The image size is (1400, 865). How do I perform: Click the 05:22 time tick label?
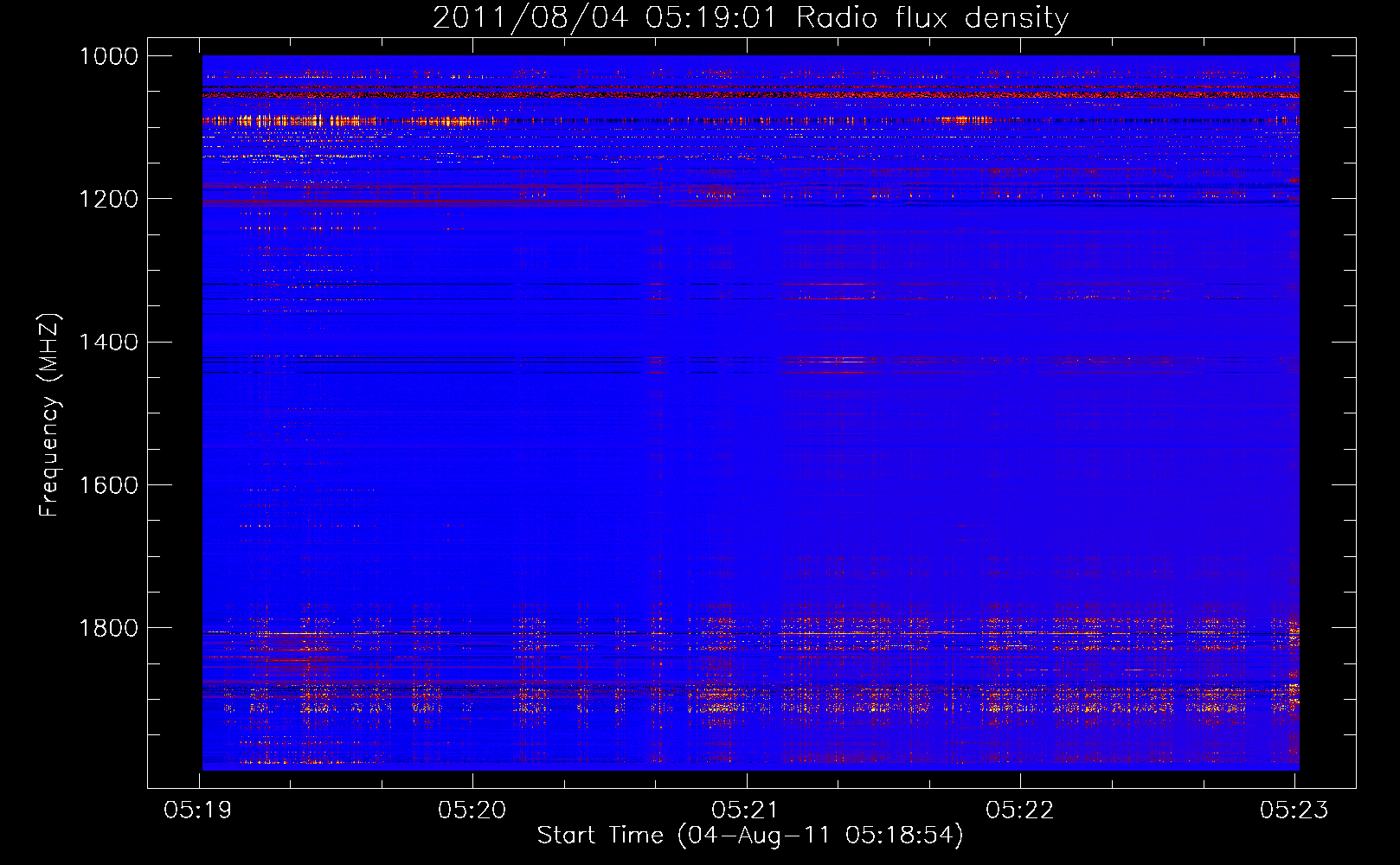pos(1019,811)
